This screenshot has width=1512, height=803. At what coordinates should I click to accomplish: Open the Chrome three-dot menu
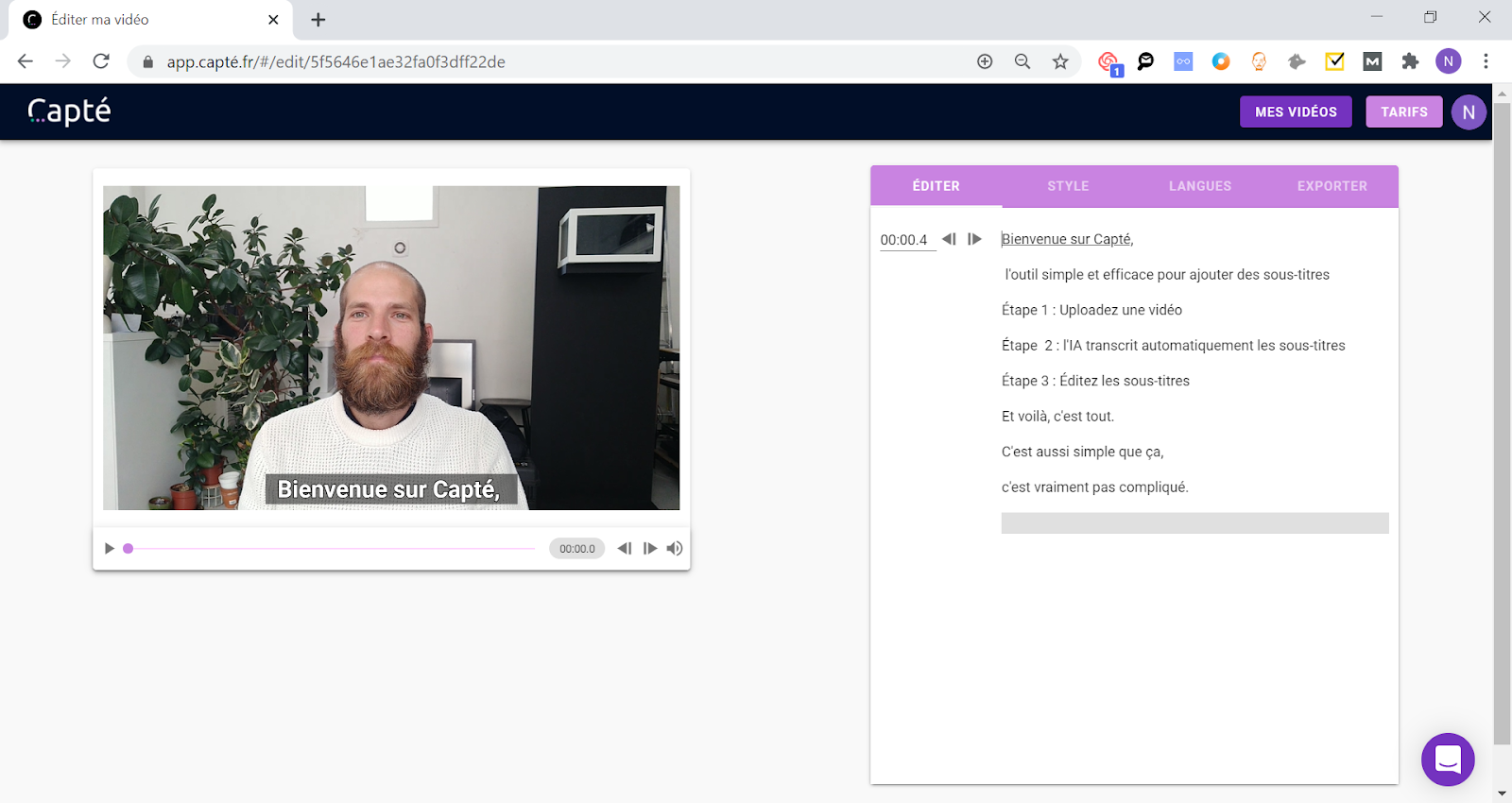point(1486,61)
